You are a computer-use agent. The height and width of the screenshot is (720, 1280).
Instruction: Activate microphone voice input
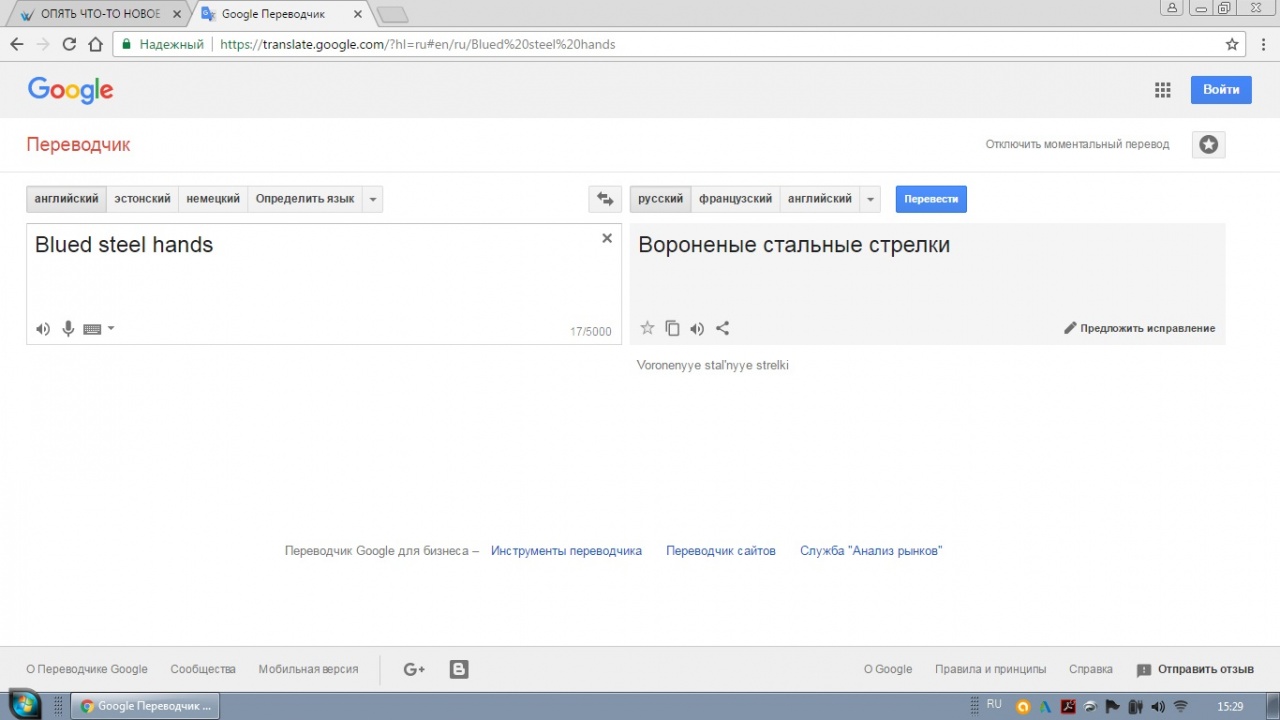click(x=68, y=329)
